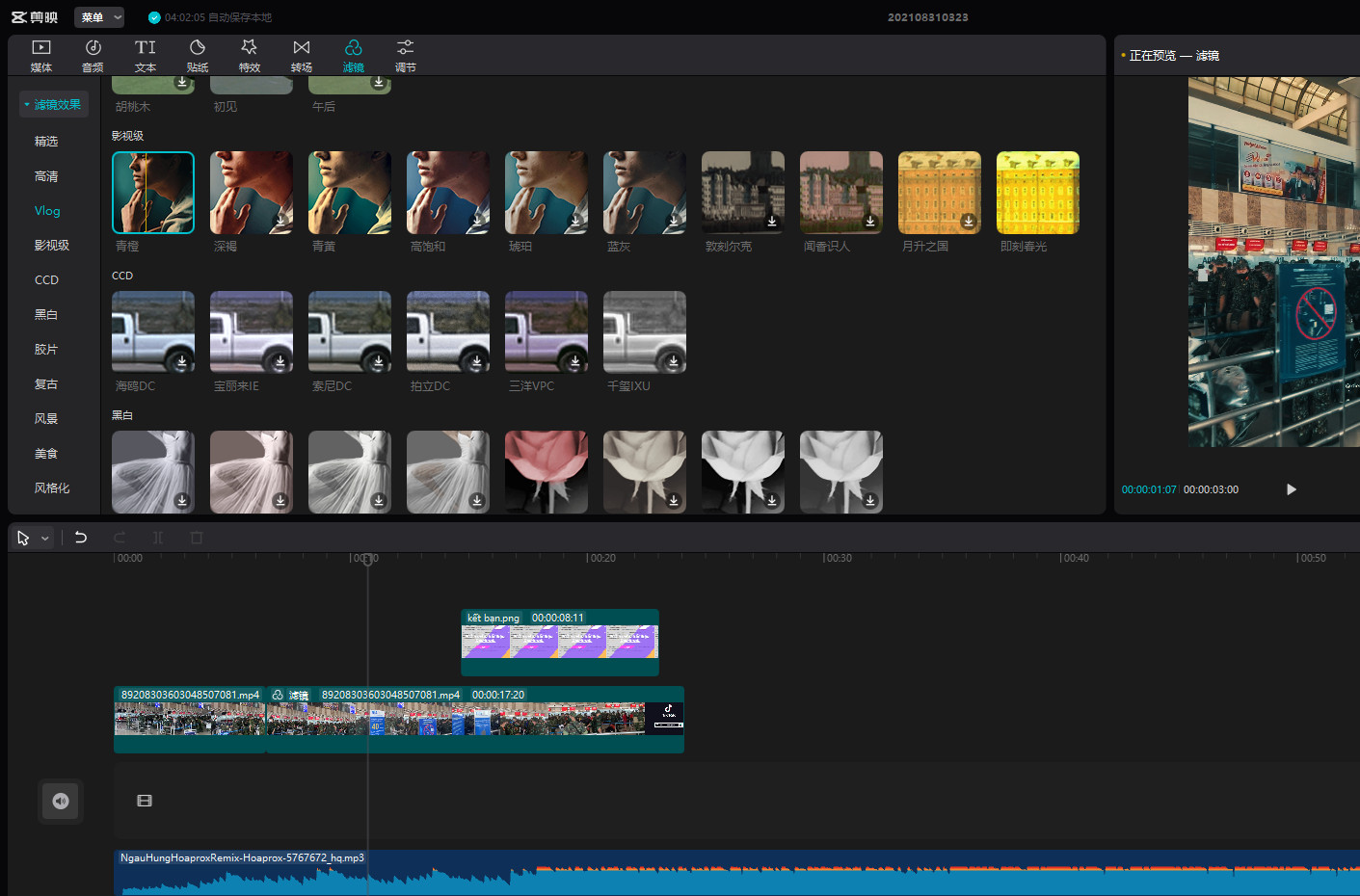
Task: Open the selection tool dropdown arrow
Action: point(45,539)
